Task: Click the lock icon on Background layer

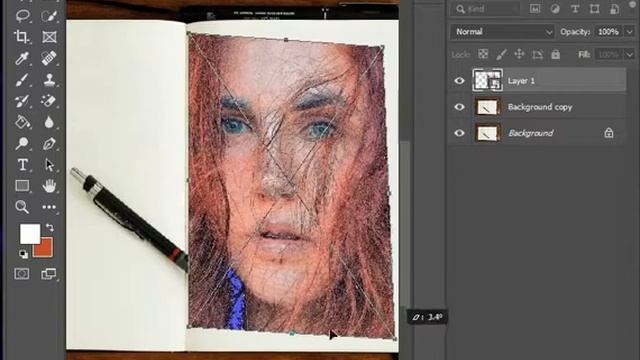Action: [609, 133]
